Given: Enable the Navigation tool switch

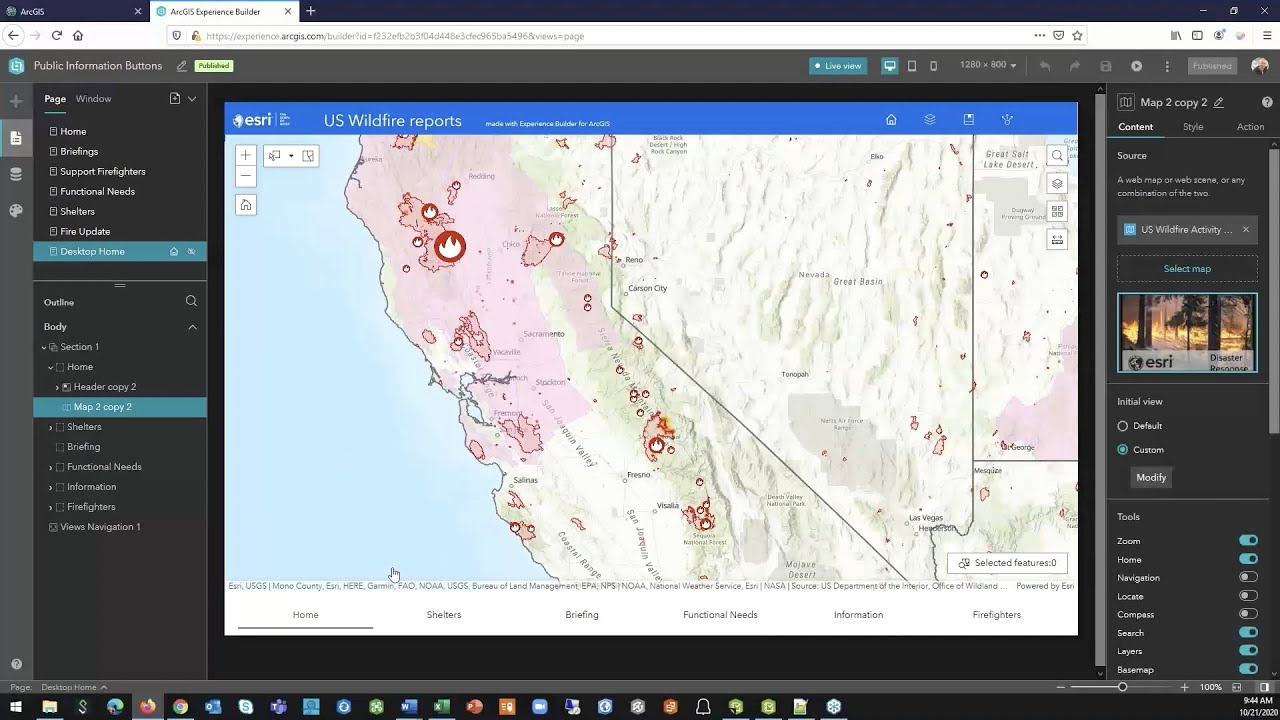Looking at the screenshot, I should (1248, 577).
